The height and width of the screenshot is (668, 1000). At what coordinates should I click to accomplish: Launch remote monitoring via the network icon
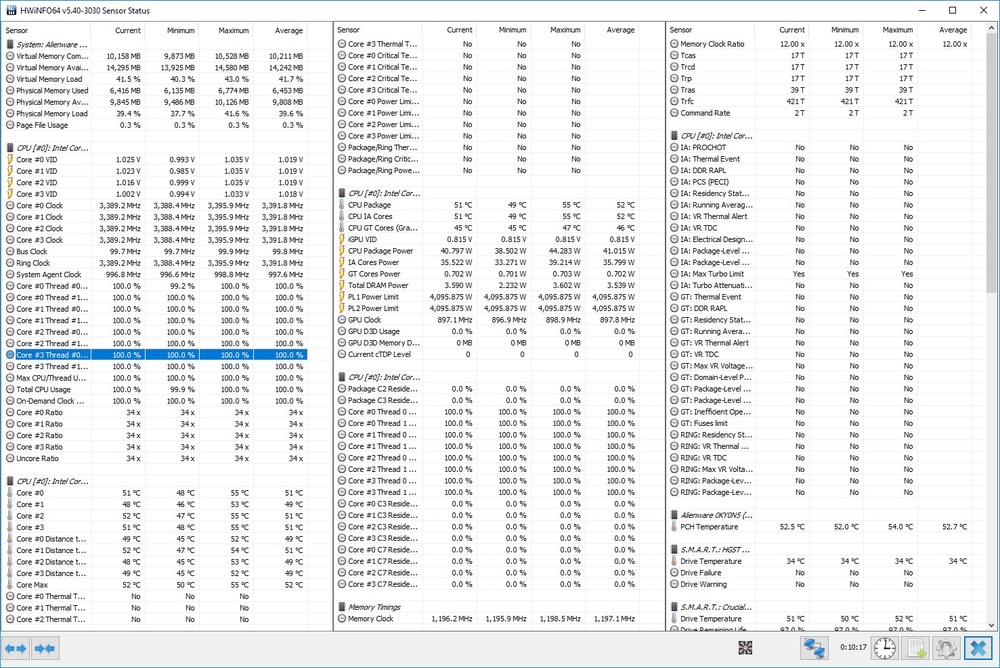(813, 648)
